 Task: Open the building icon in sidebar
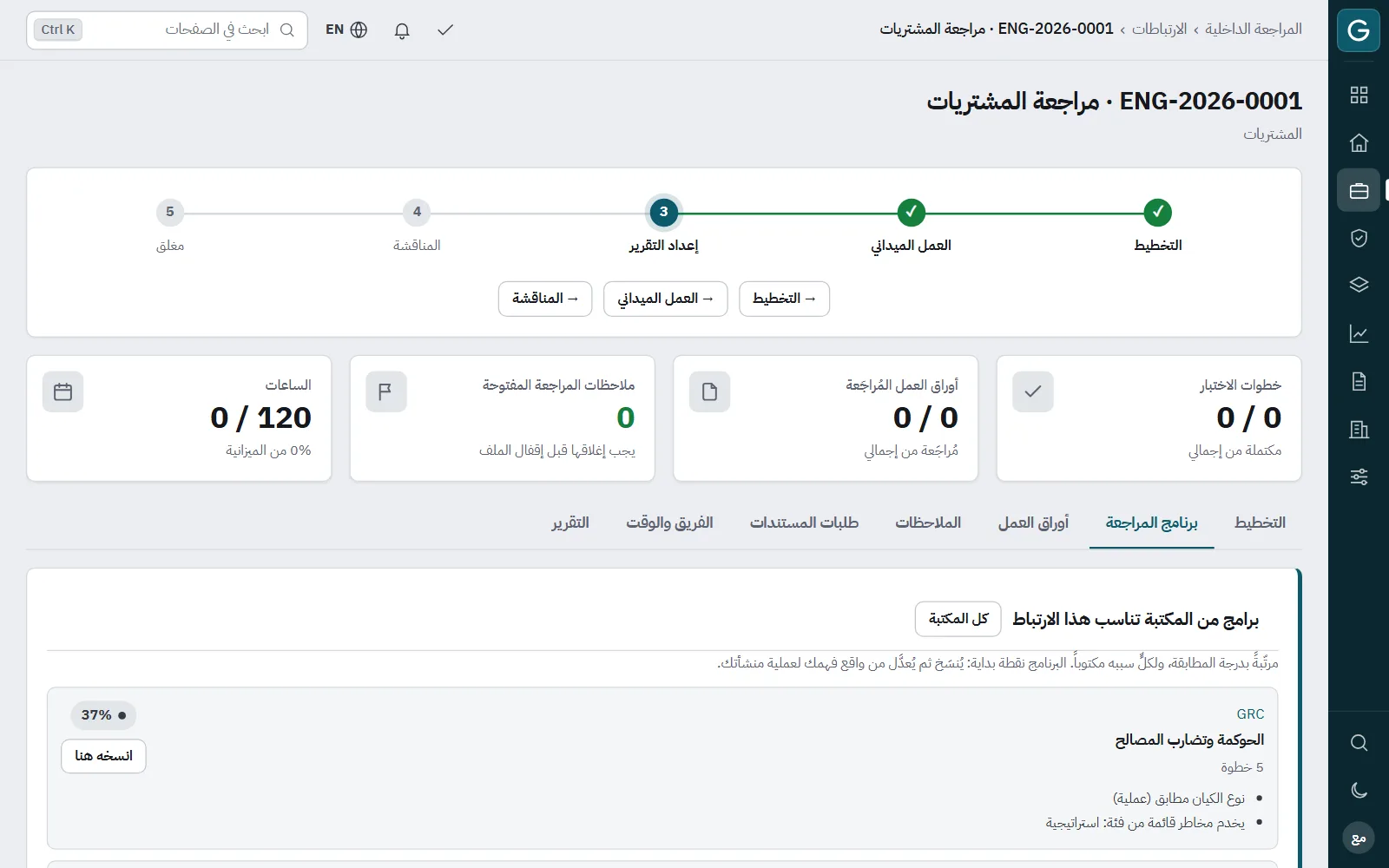1359,429
